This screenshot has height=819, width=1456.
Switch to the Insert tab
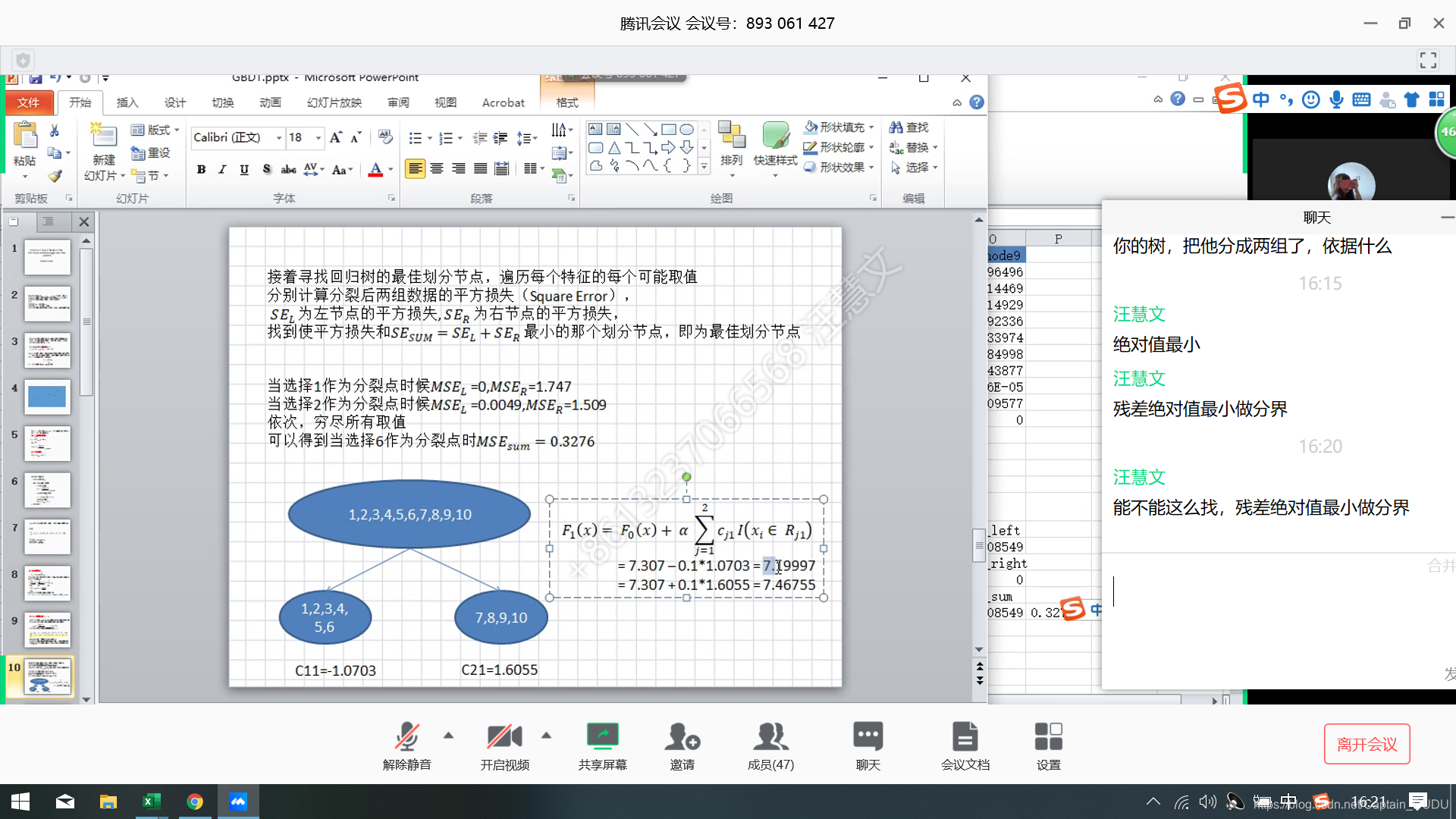click(x=127, y=102)
